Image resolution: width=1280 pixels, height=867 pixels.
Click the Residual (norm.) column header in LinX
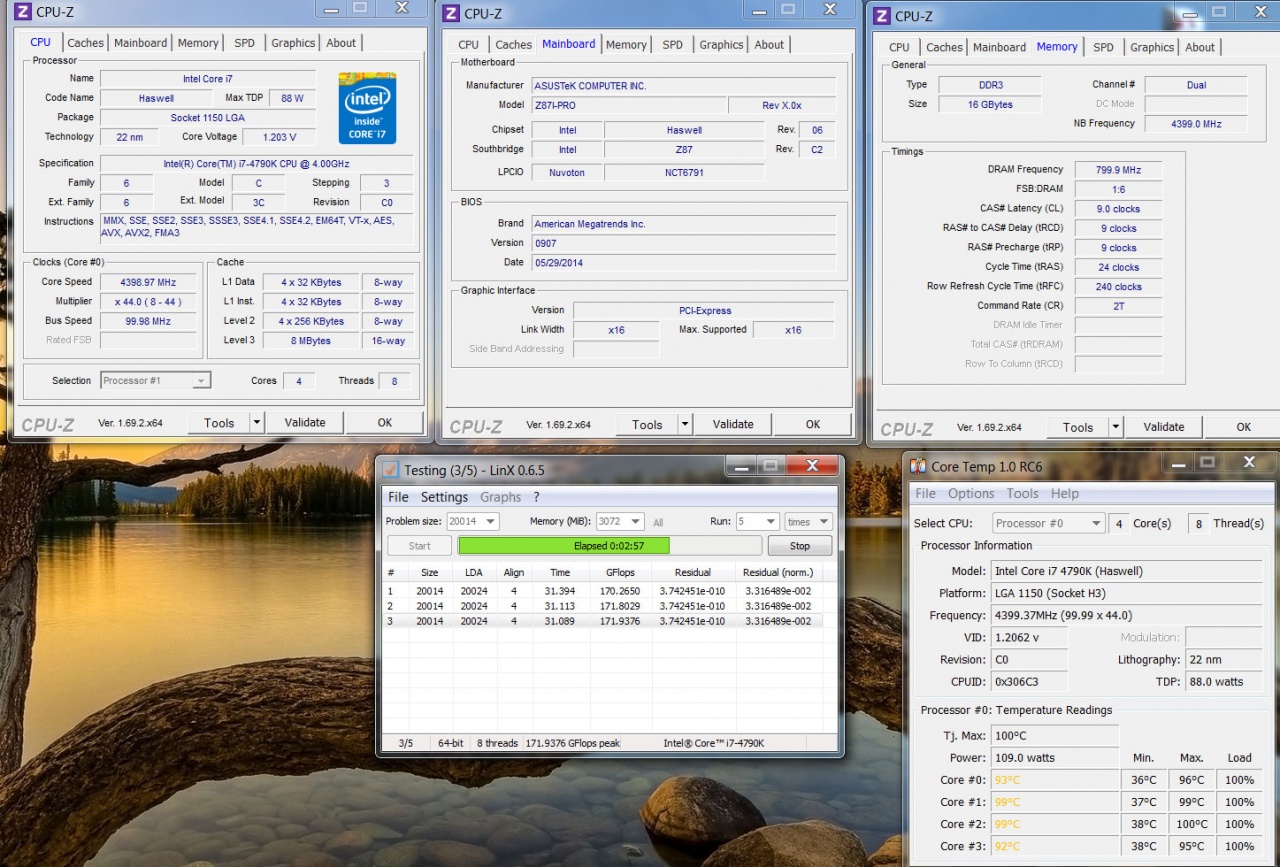[778, 573]
